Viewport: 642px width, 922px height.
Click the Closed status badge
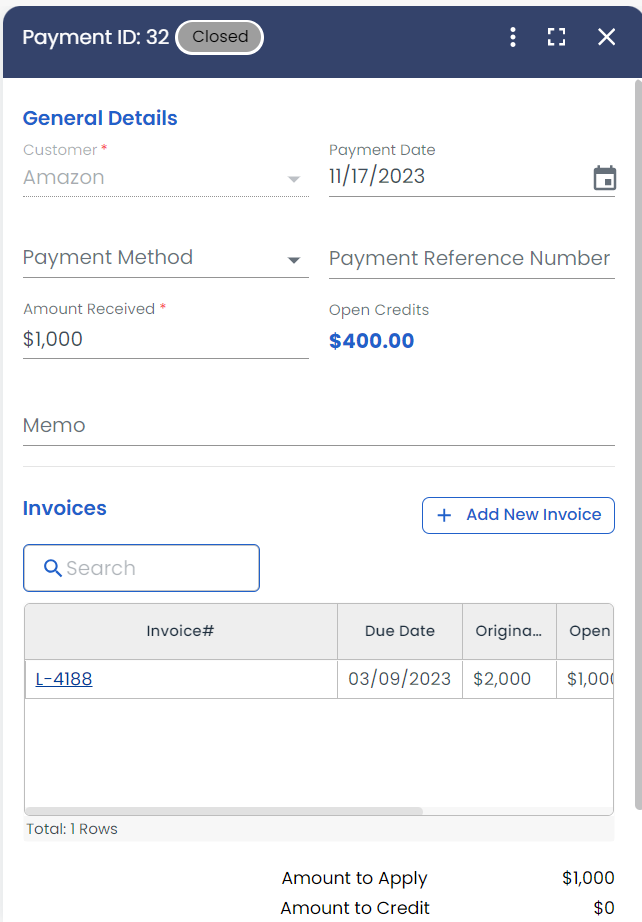click(x=219, y=37)
